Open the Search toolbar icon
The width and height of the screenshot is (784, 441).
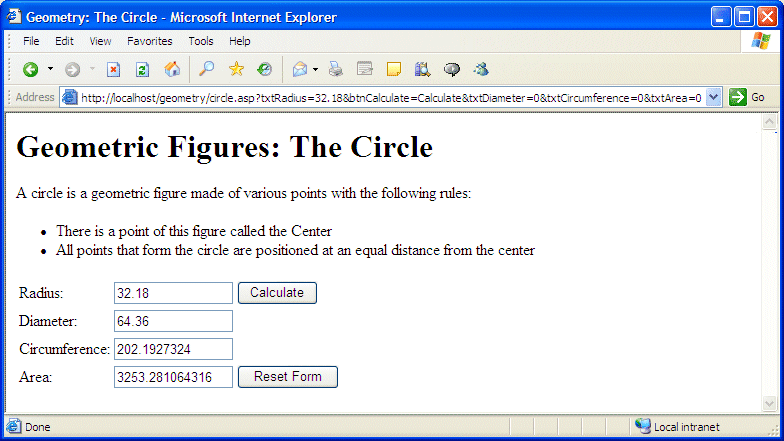207,69
